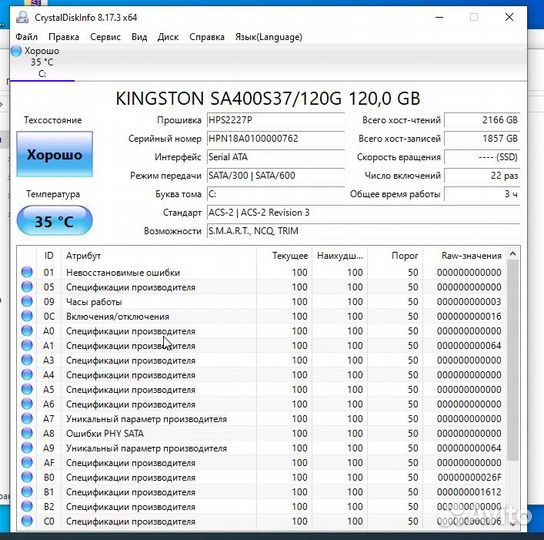Click the 35 °C temperature button
544x540 pixels.
click(x=54, y=221)
